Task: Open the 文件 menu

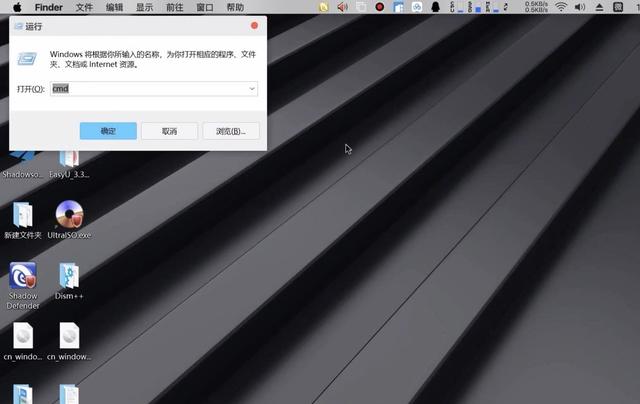Action: tap(84, 7)
